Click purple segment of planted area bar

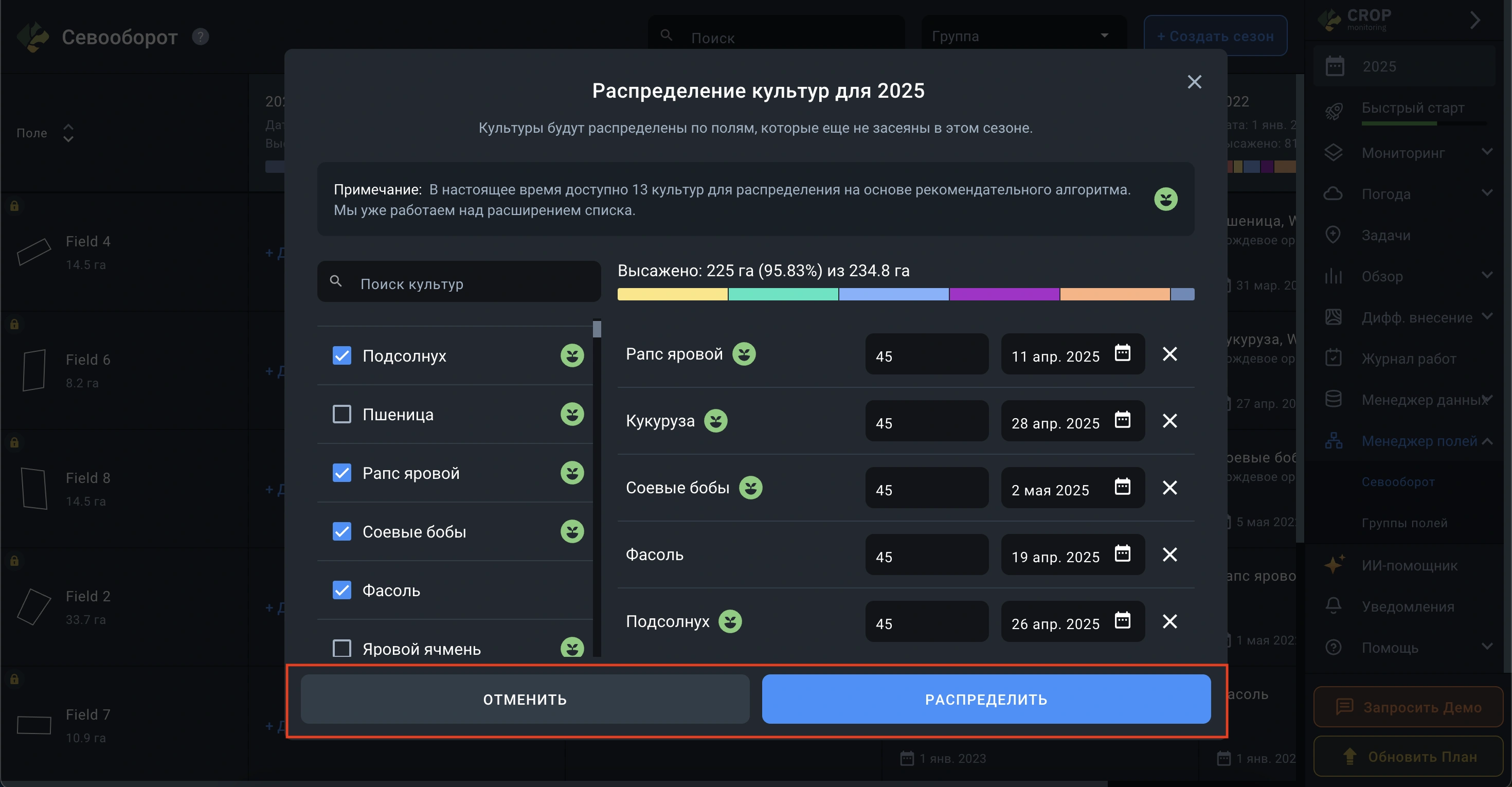tap(1004, 295)
